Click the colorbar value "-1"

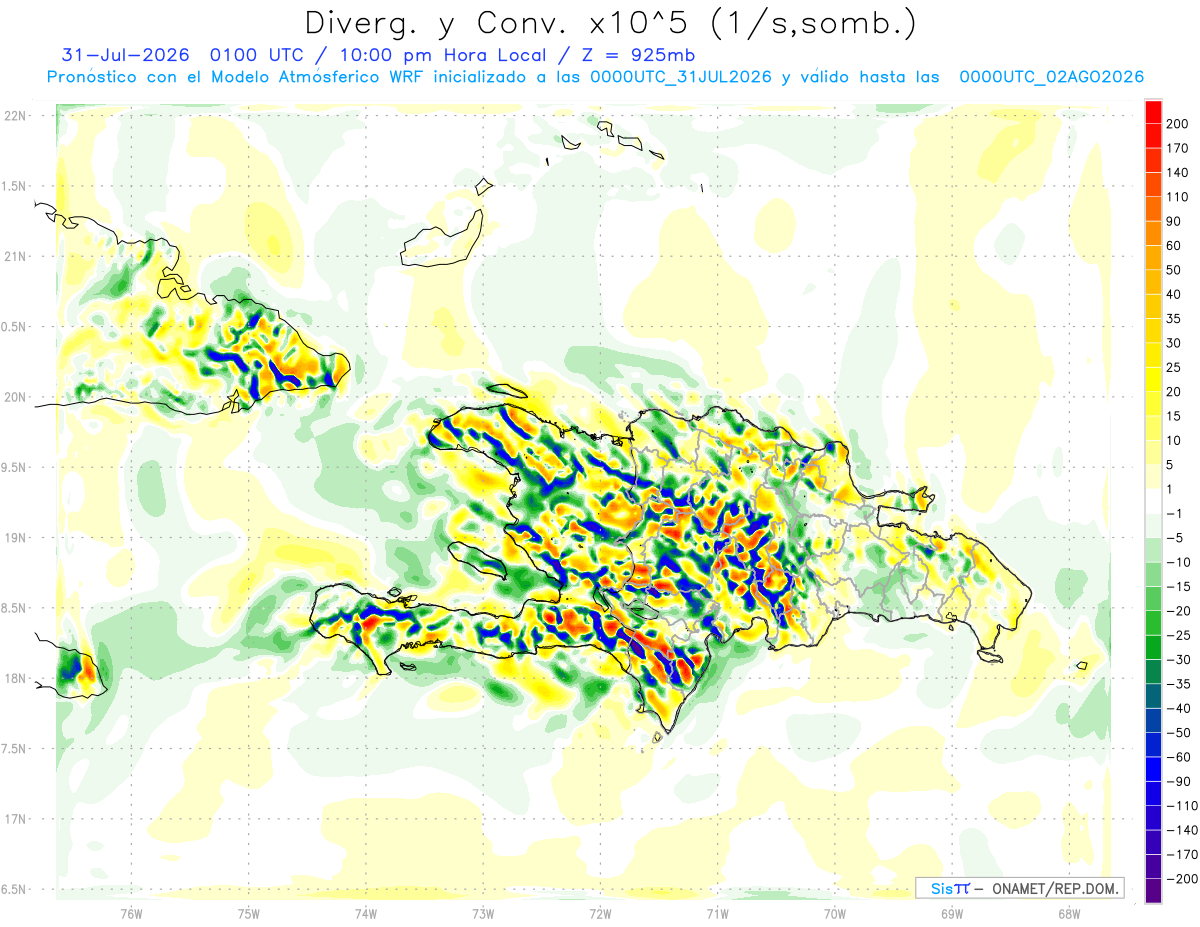coord(1174,513)
